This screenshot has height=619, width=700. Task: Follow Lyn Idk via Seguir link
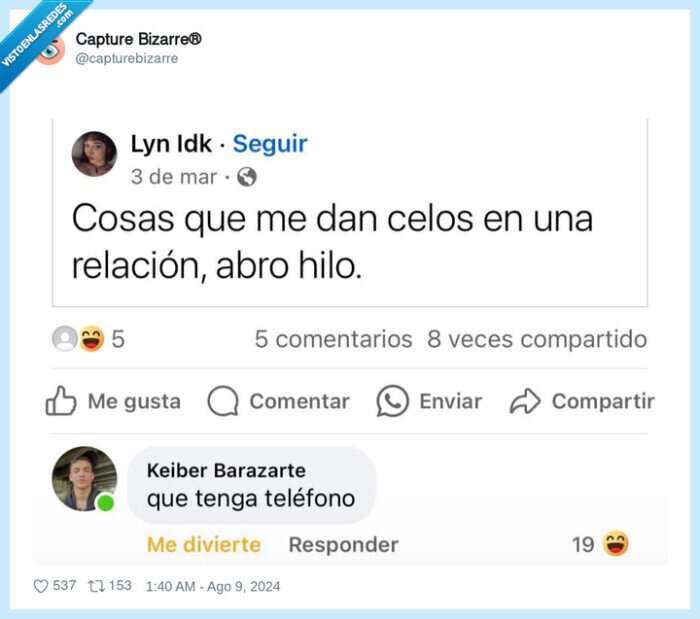pos(270,144)
